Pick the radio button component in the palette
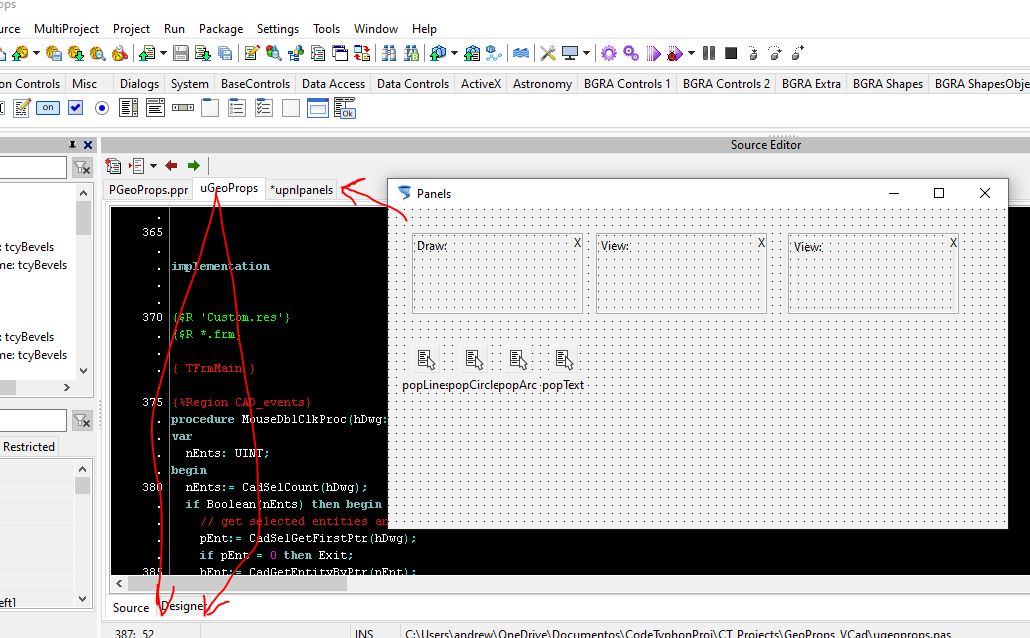Viewport: 1030px width, 638px height. click(x=102, y=108)
